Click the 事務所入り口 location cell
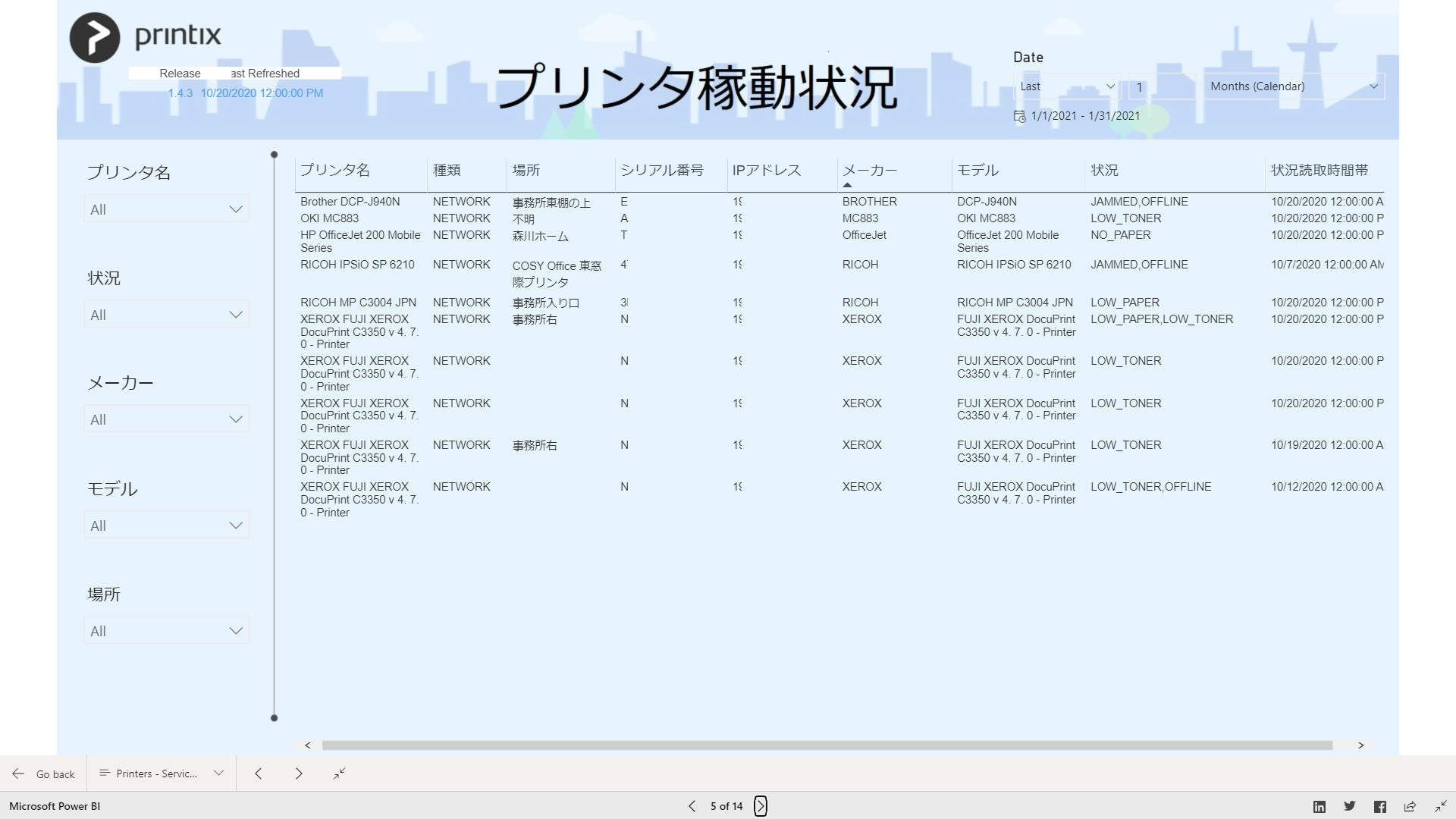1456x819 pixels. (x=545, y=303)
